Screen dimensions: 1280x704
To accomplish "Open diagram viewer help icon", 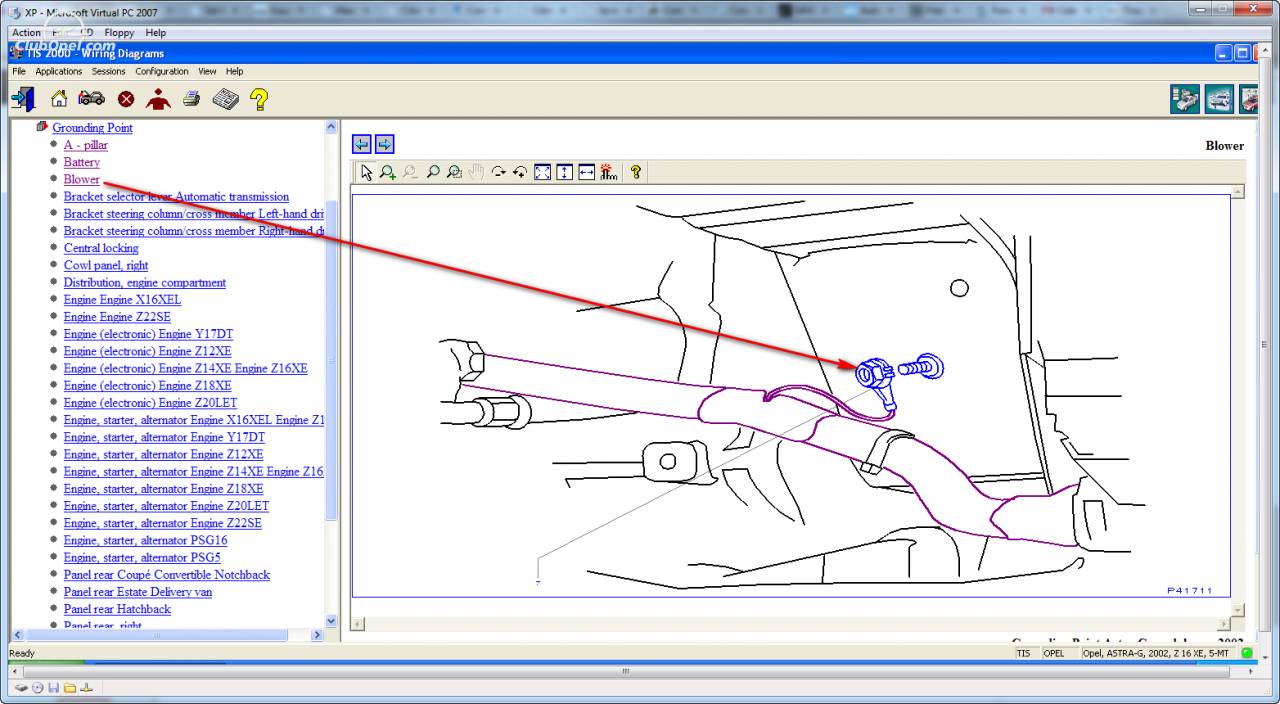I will pos(635,172).
